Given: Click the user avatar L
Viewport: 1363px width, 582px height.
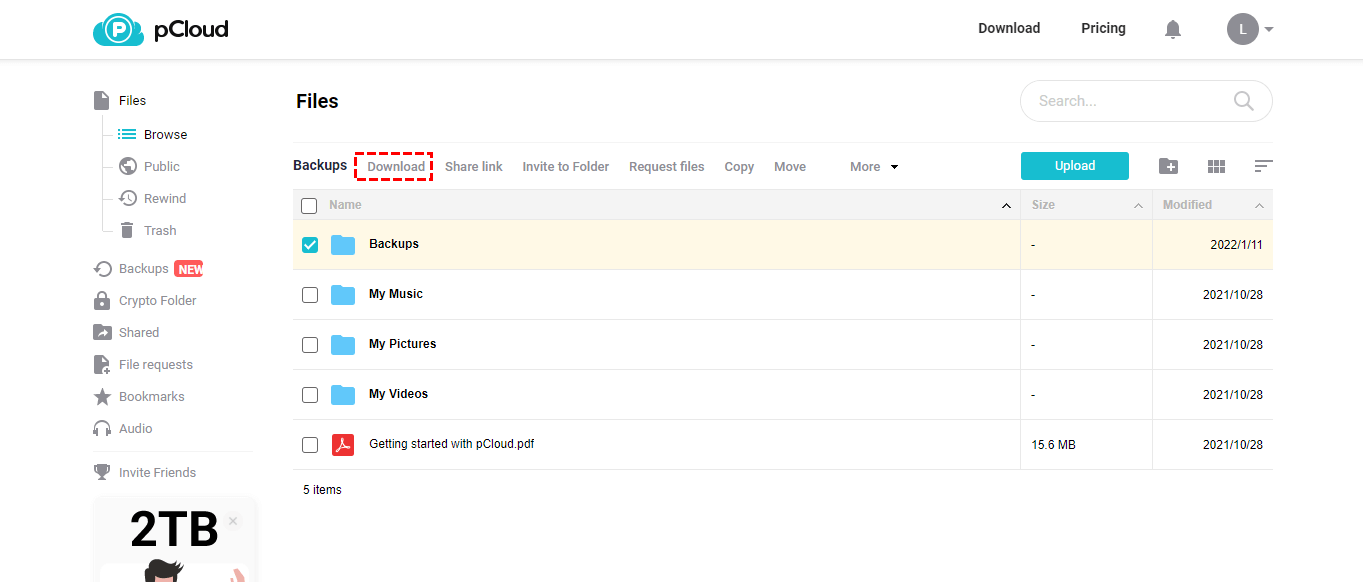Looking at the screenshot, I should [1243, 29].
